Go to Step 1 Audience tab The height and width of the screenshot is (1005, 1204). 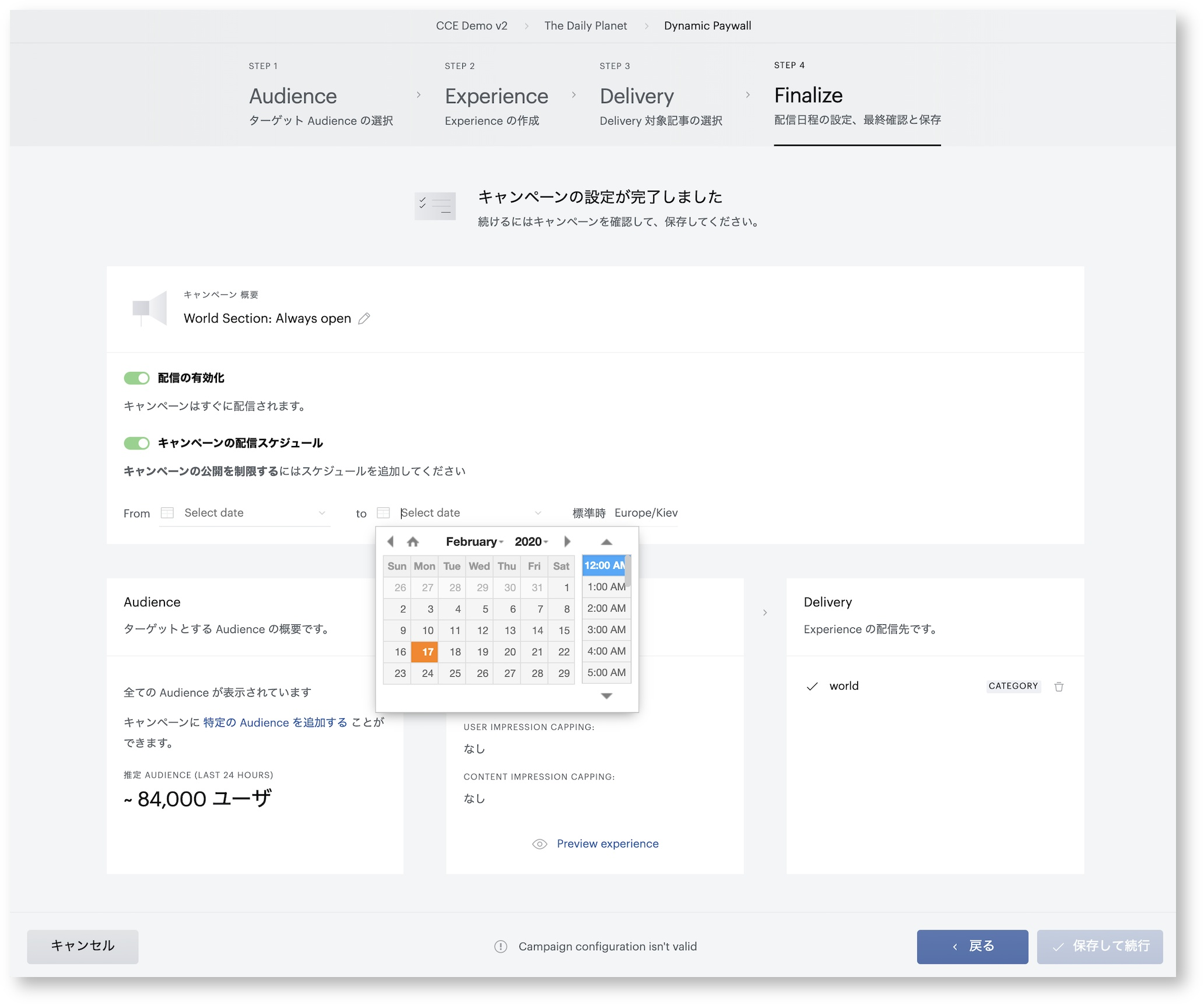tap(321, 96)
